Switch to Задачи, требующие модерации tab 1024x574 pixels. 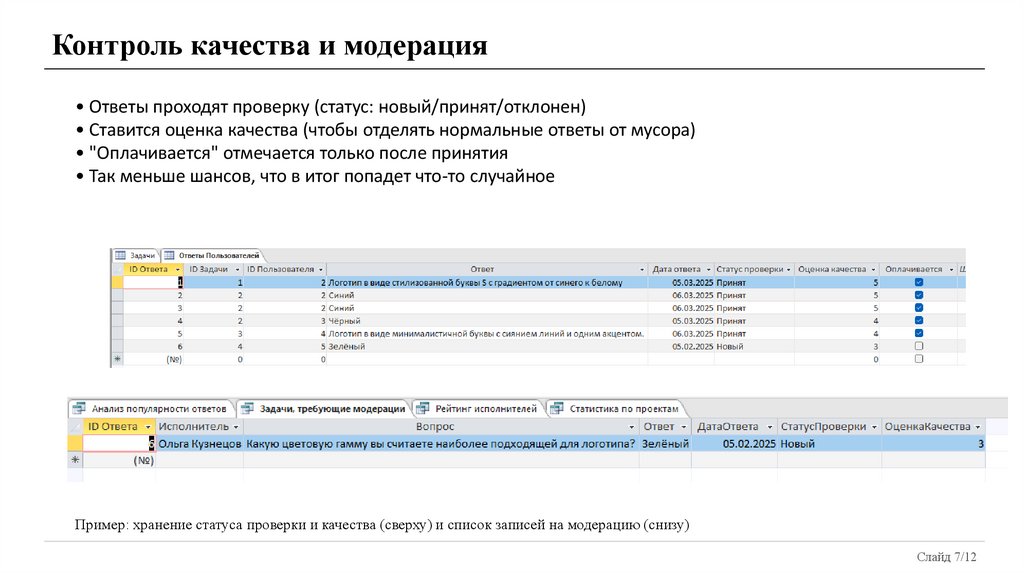tap(324, 408)
